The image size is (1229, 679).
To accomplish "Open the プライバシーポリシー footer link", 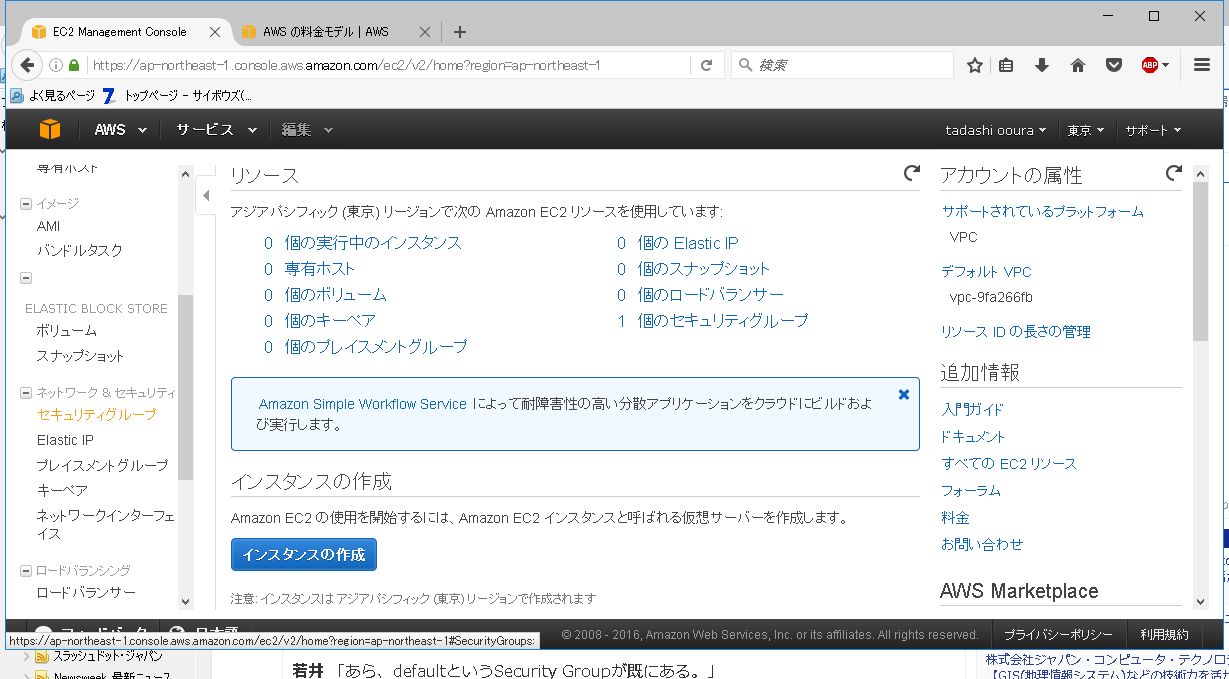I will coord(1058,634).
